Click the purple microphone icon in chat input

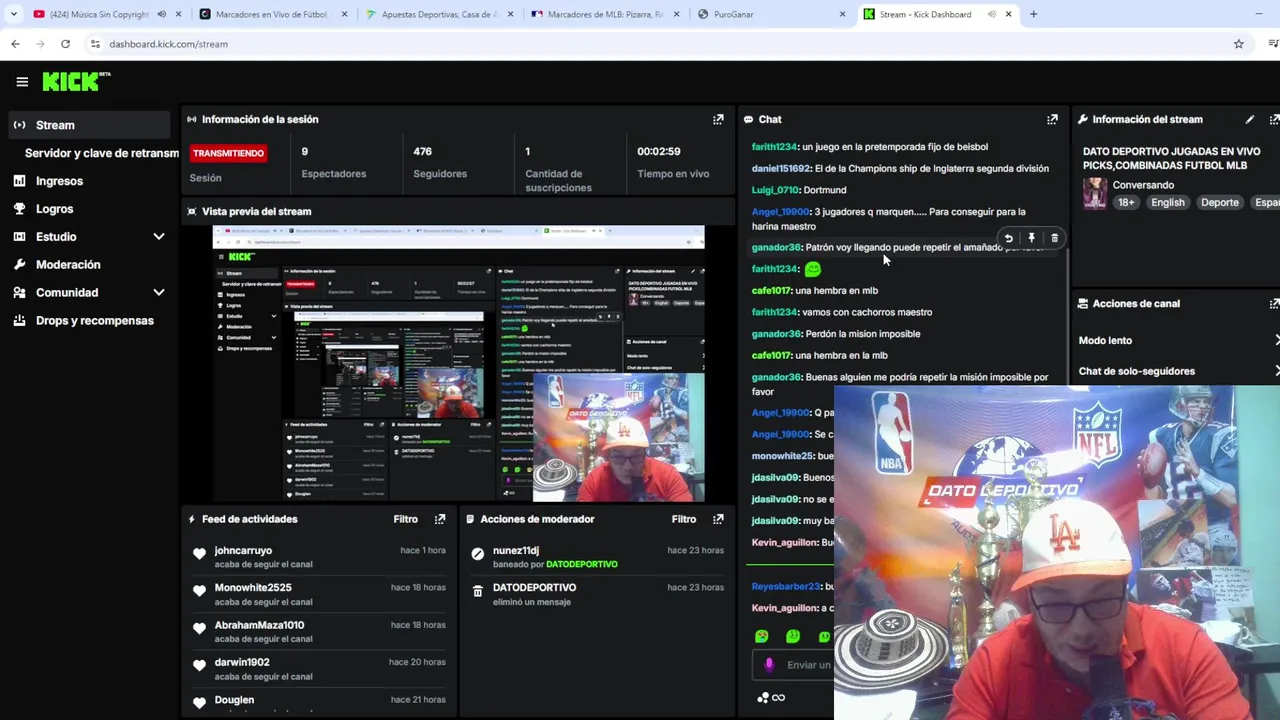(x=769, y=665)
